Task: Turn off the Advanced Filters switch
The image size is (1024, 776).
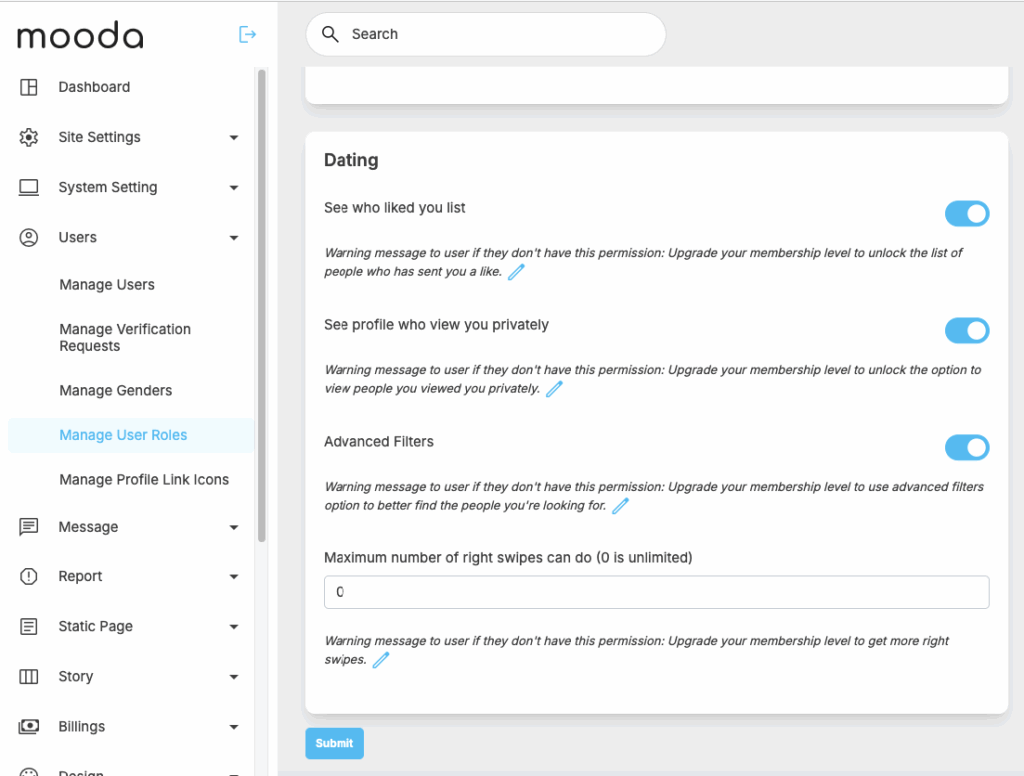Action: click(x=966, y=448)
